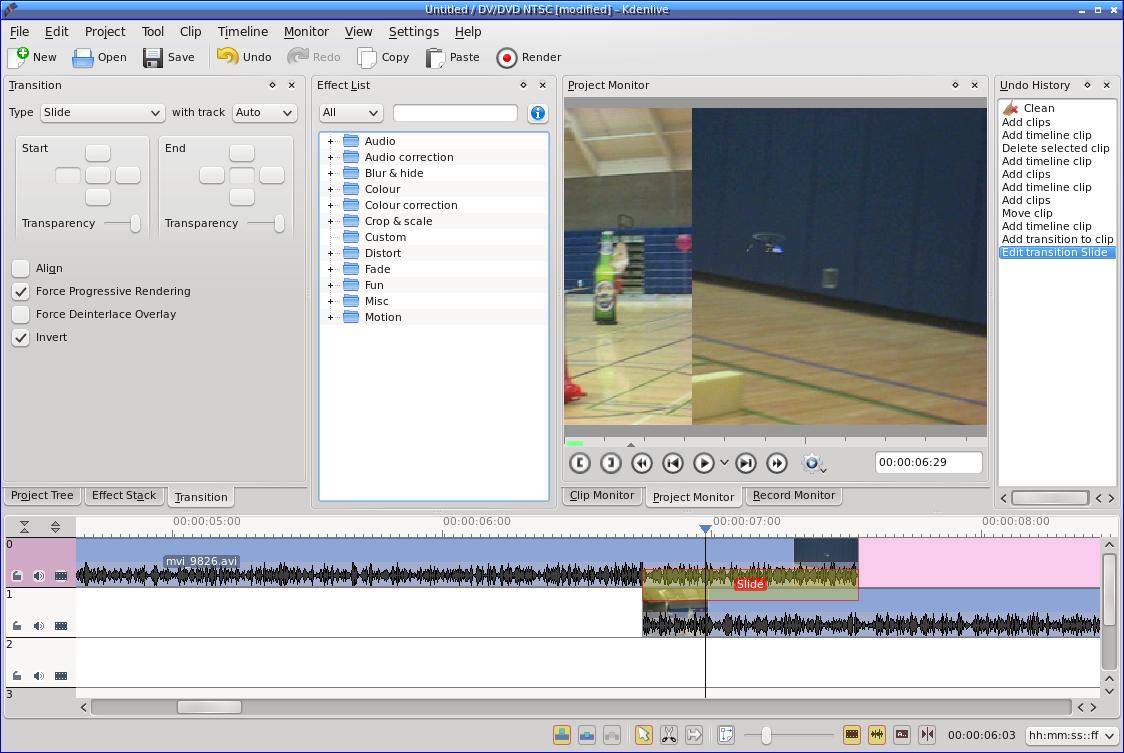
Task: Open the play button's dropdown arrow
Action: point(724,463)
